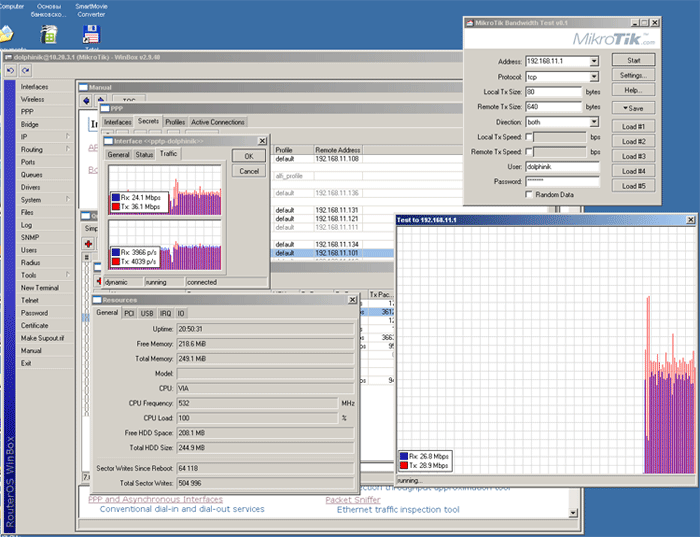Viewport: 700px width, 537px height.
Task: Open the Save dropdown button
Action: tap(633, 108)
